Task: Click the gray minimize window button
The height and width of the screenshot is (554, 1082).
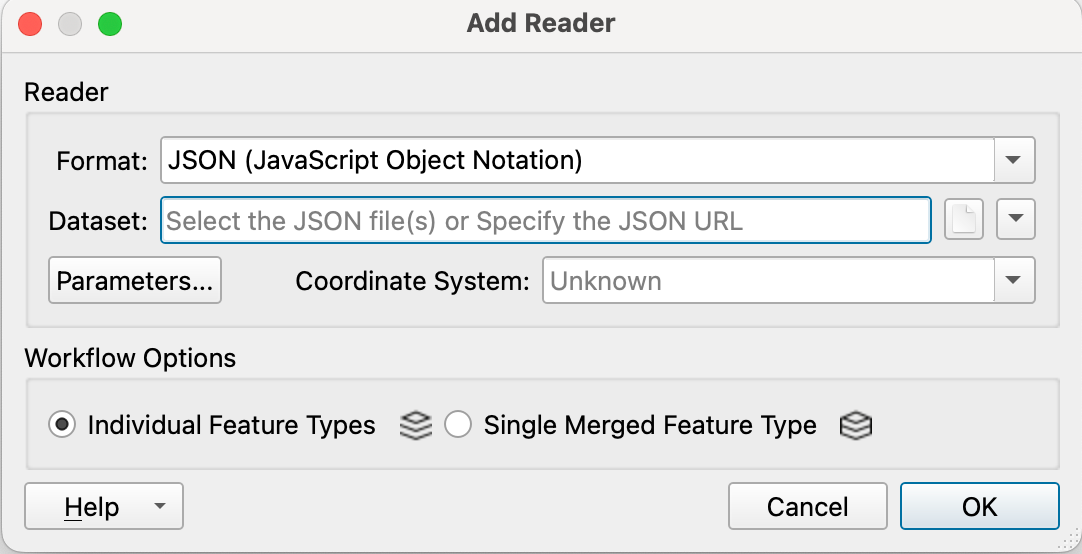Action: [x=70, y=24]
